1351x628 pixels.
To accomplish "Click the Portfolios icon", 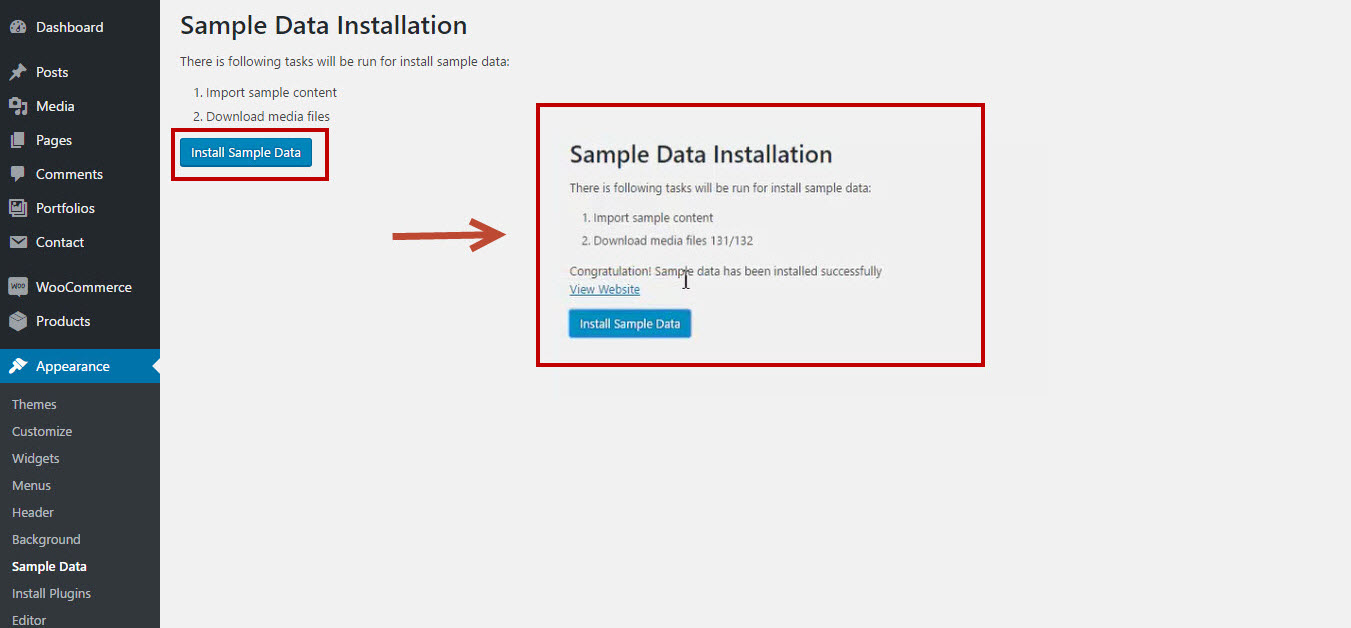I will coord(18,208).
